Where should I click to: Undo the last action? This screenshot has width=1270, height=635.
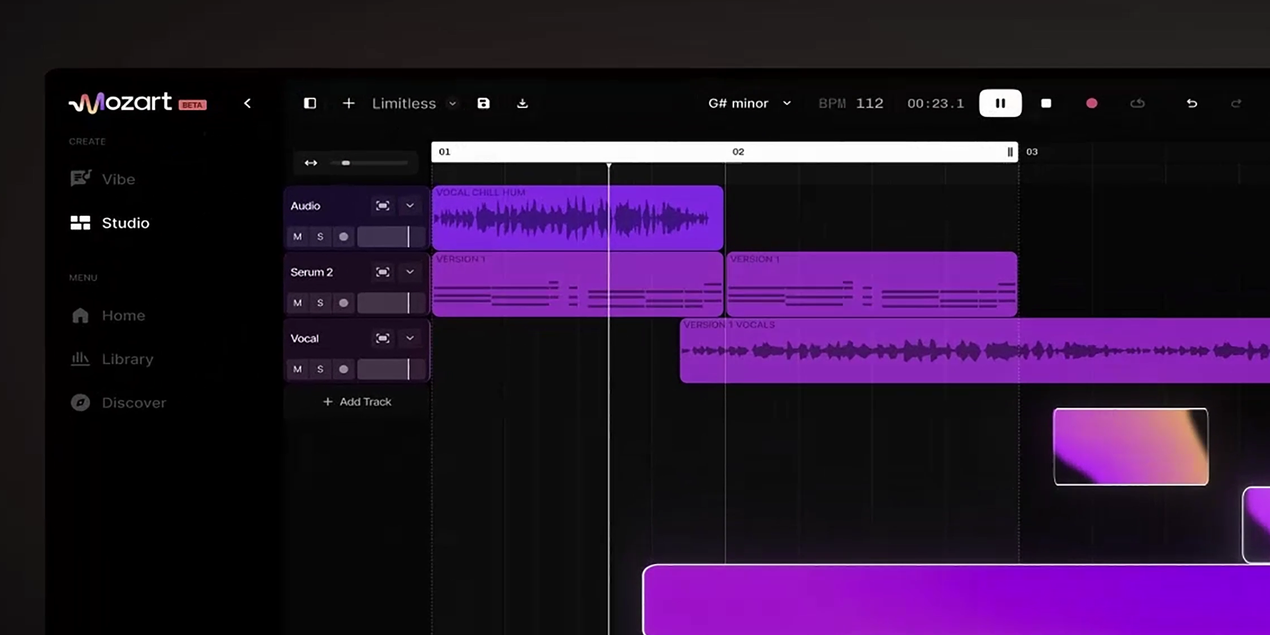coord(1191,103)
